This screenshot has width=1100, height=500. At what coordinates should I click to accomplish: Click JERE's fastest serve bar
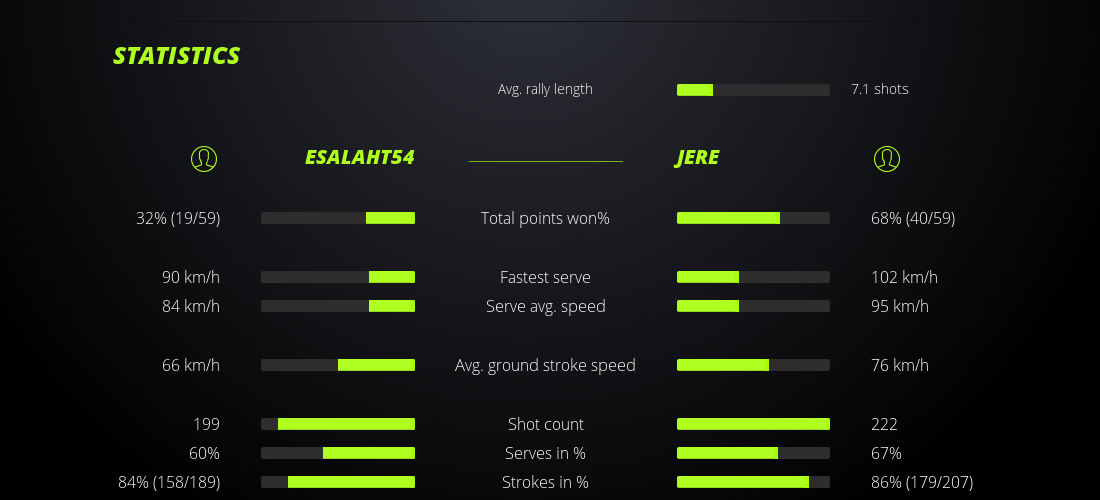[753, 277]
